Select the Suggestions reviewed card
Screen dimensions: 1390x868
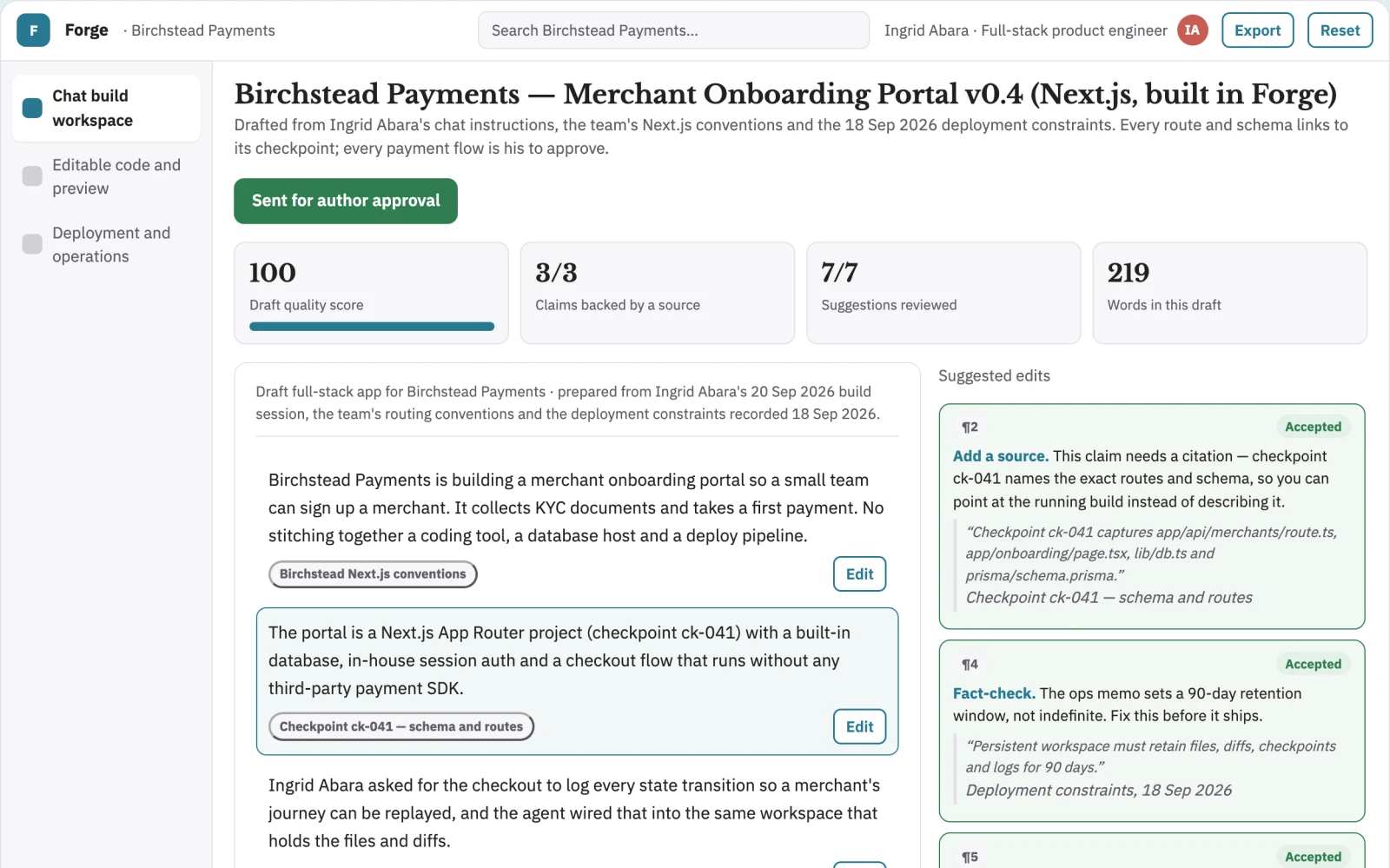pos(943,293)
